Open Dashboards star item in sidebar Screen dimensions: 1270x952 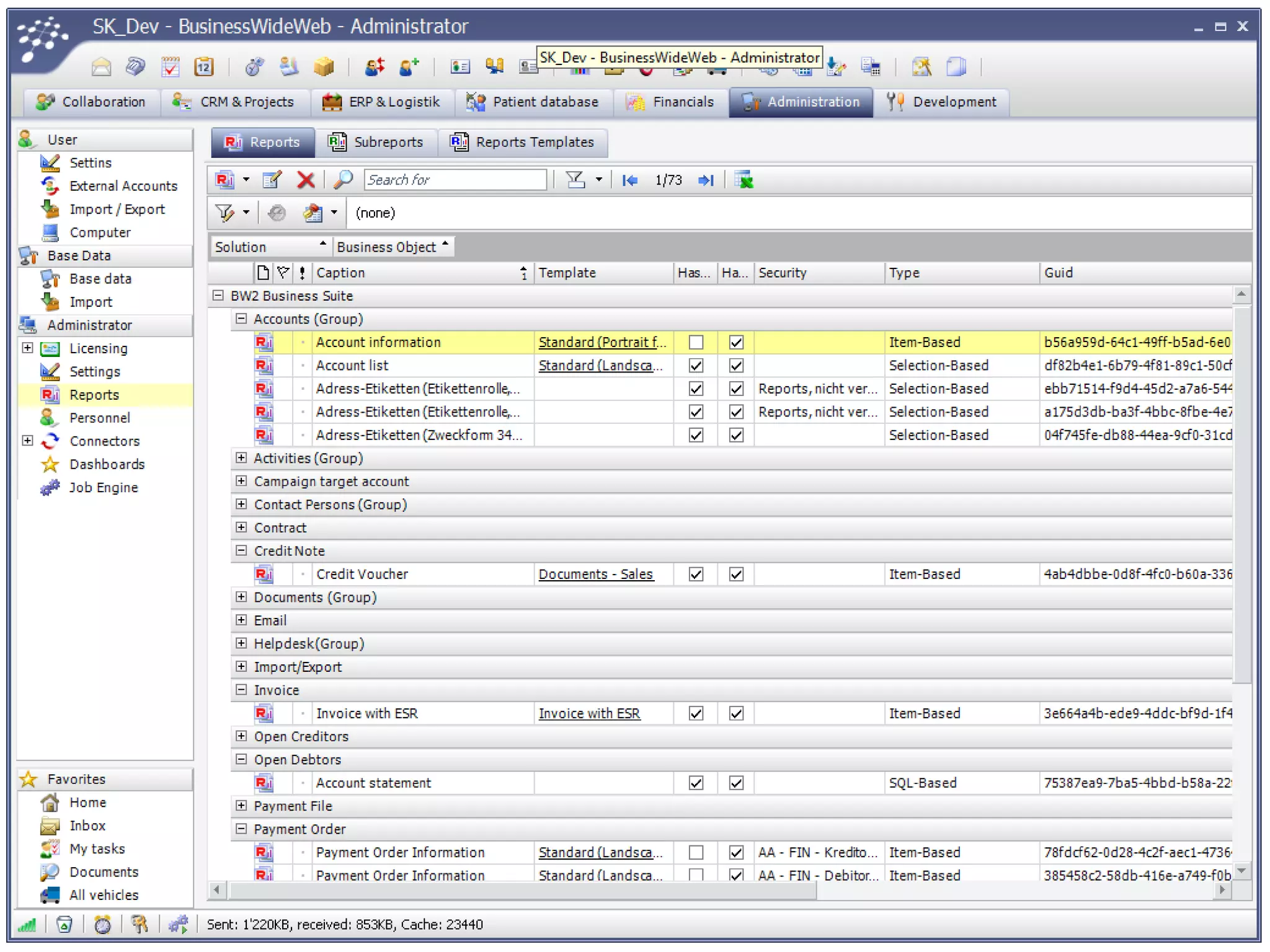pos(107,464)
